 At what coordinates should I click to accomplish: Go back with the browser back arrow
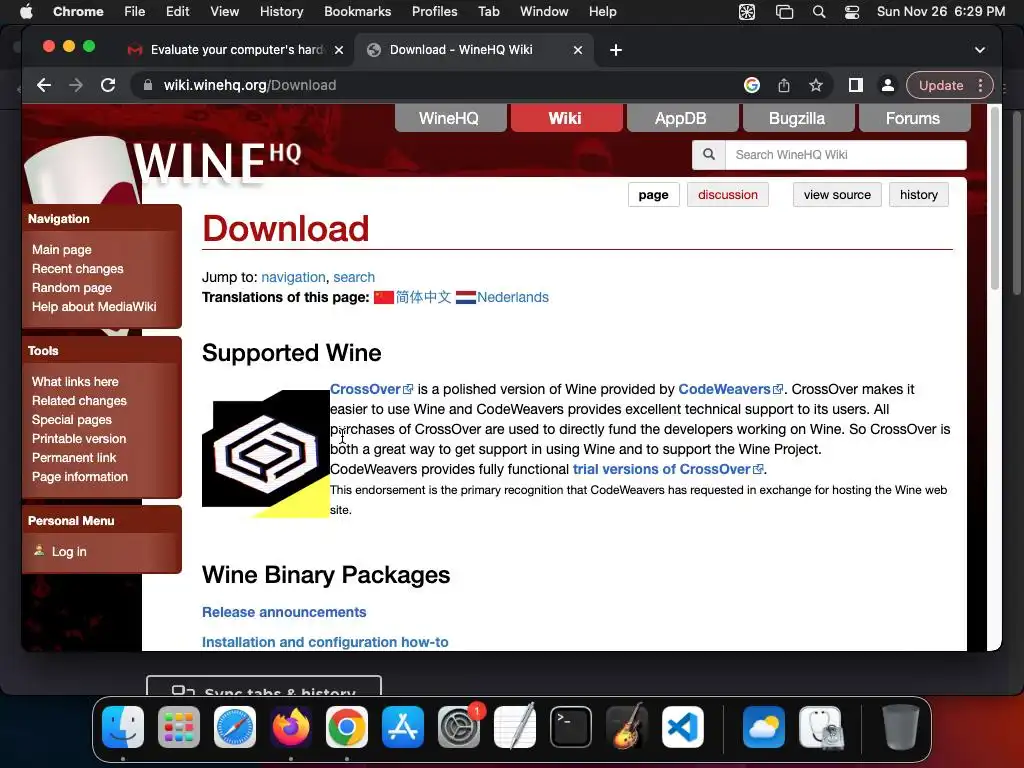pos(44,85)
